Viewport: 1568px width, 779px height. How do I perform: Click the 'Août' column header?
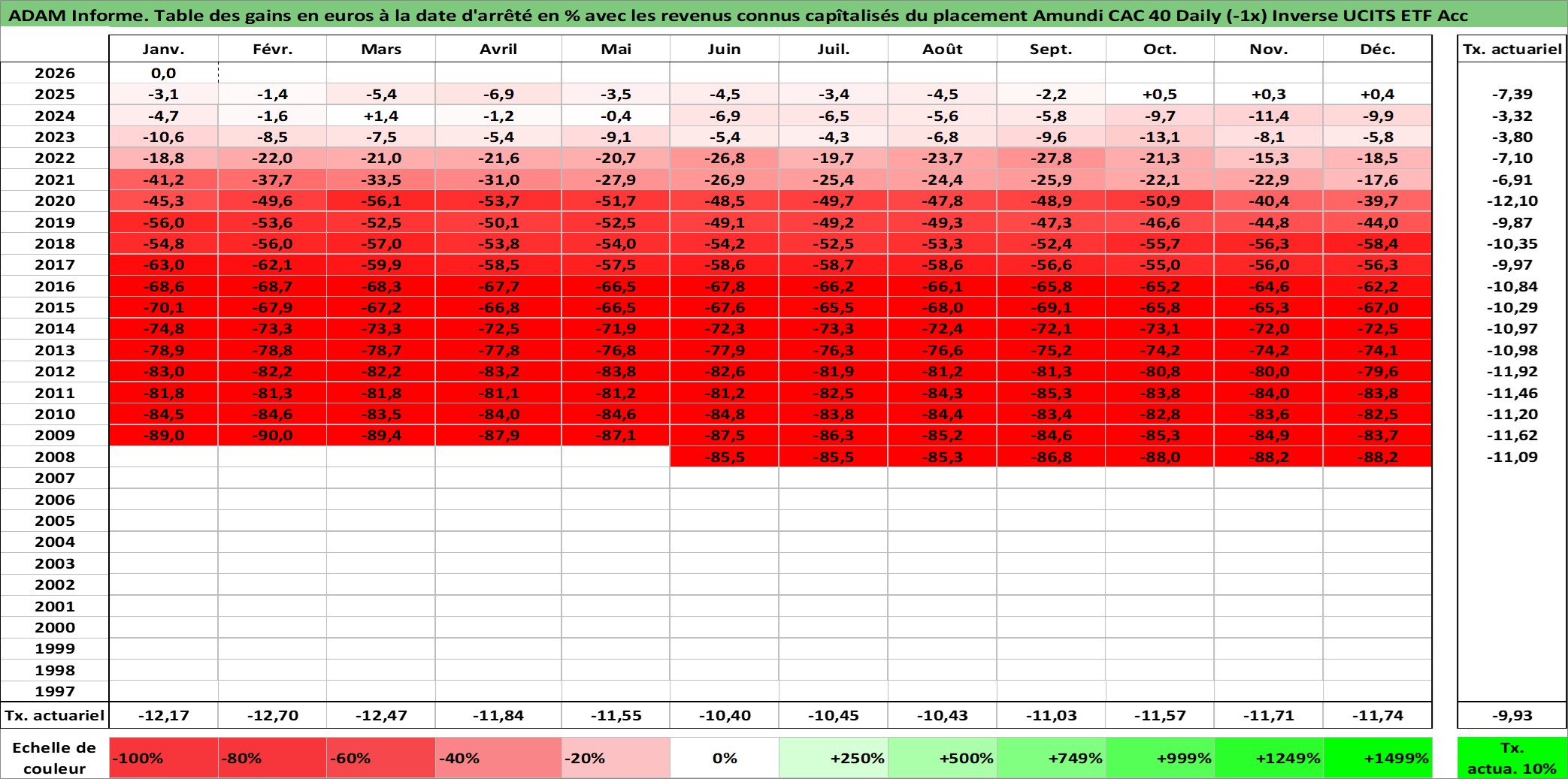[943, 49]
